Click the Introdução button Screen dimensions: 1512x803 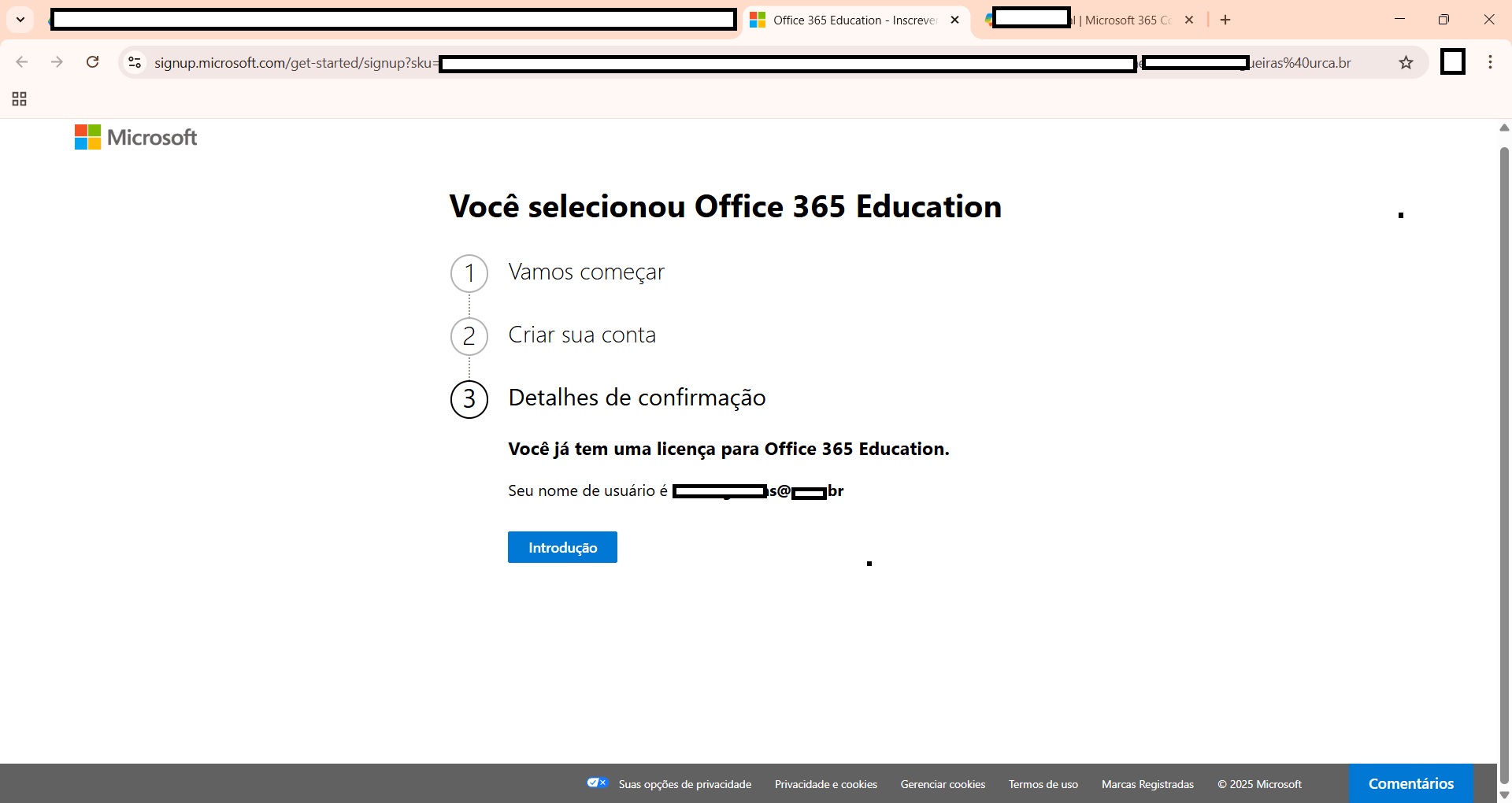click(562, 547)
